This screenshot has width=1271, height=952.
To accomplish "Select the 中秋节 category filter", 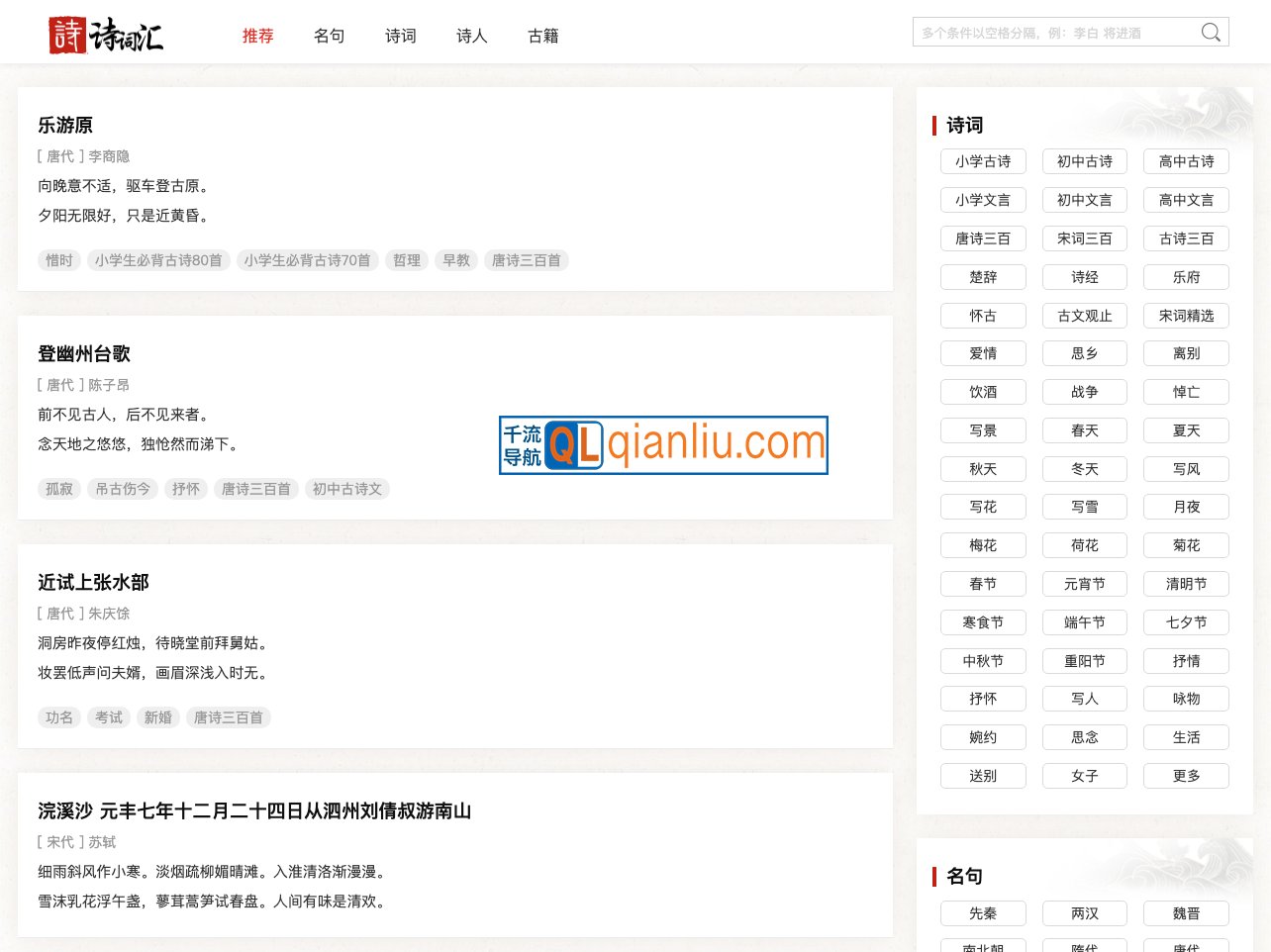I will coord(983,661).
